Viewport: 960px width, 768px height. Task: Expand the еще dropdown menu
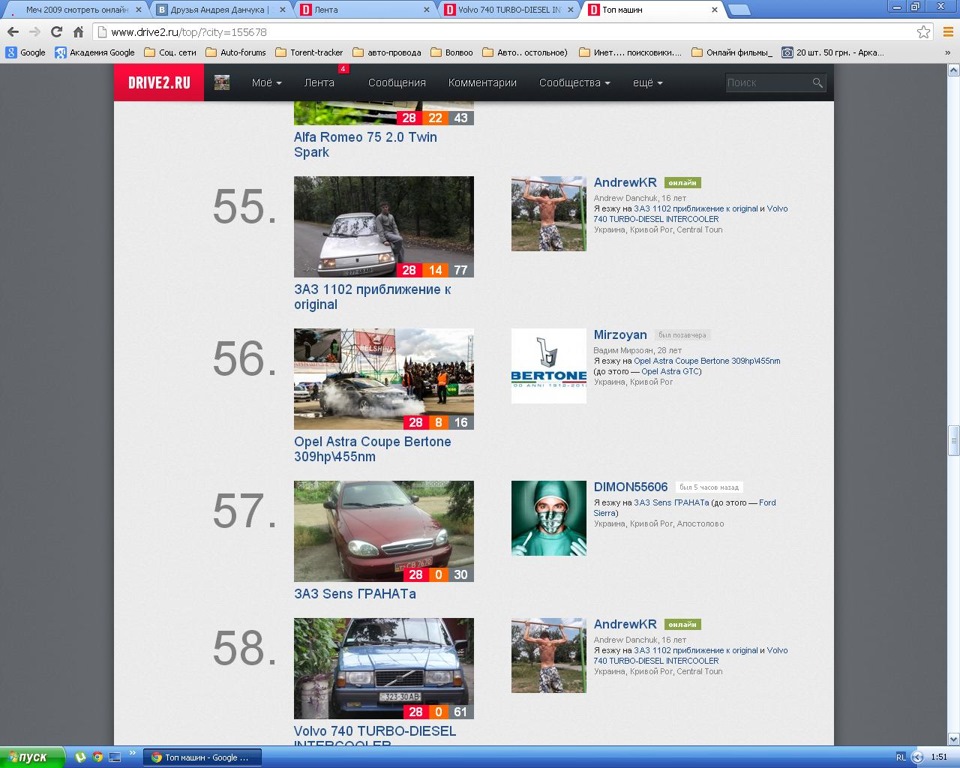(648, 83)
